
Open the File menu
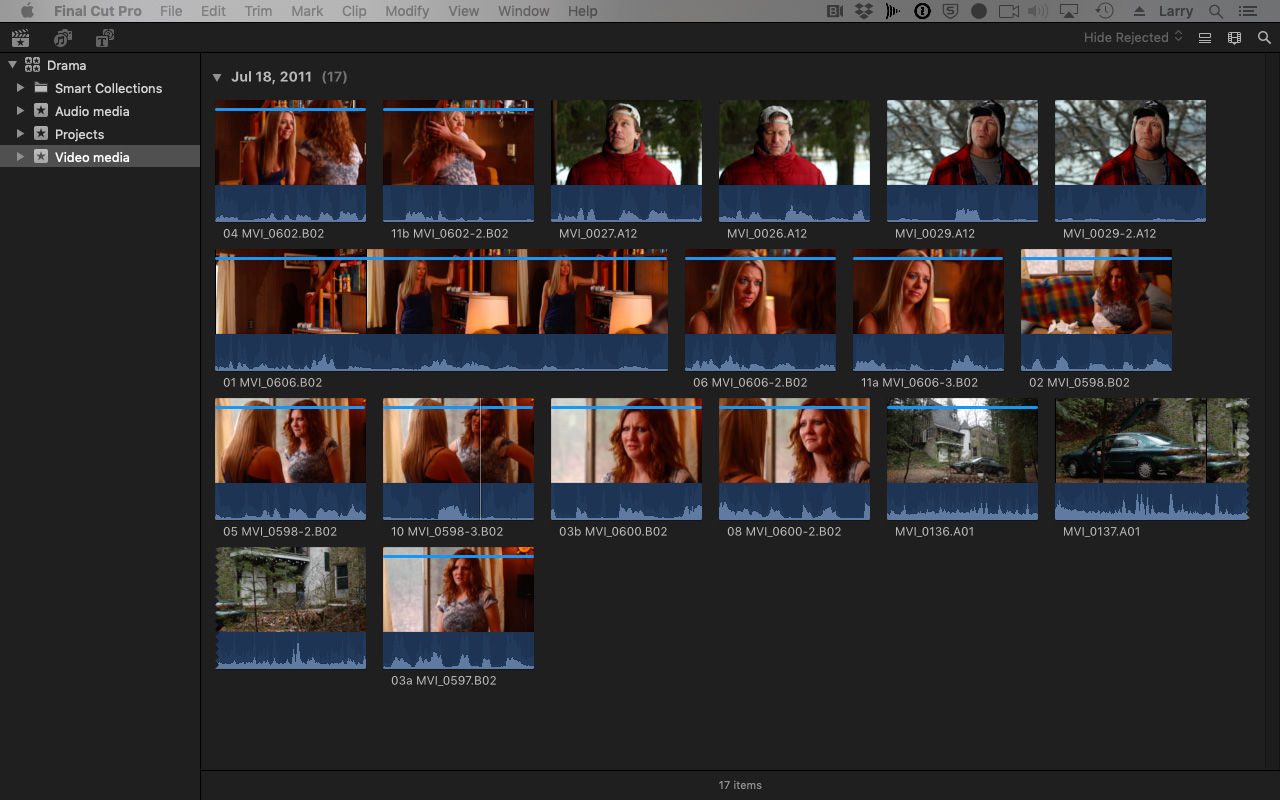(x=171, y=11)
